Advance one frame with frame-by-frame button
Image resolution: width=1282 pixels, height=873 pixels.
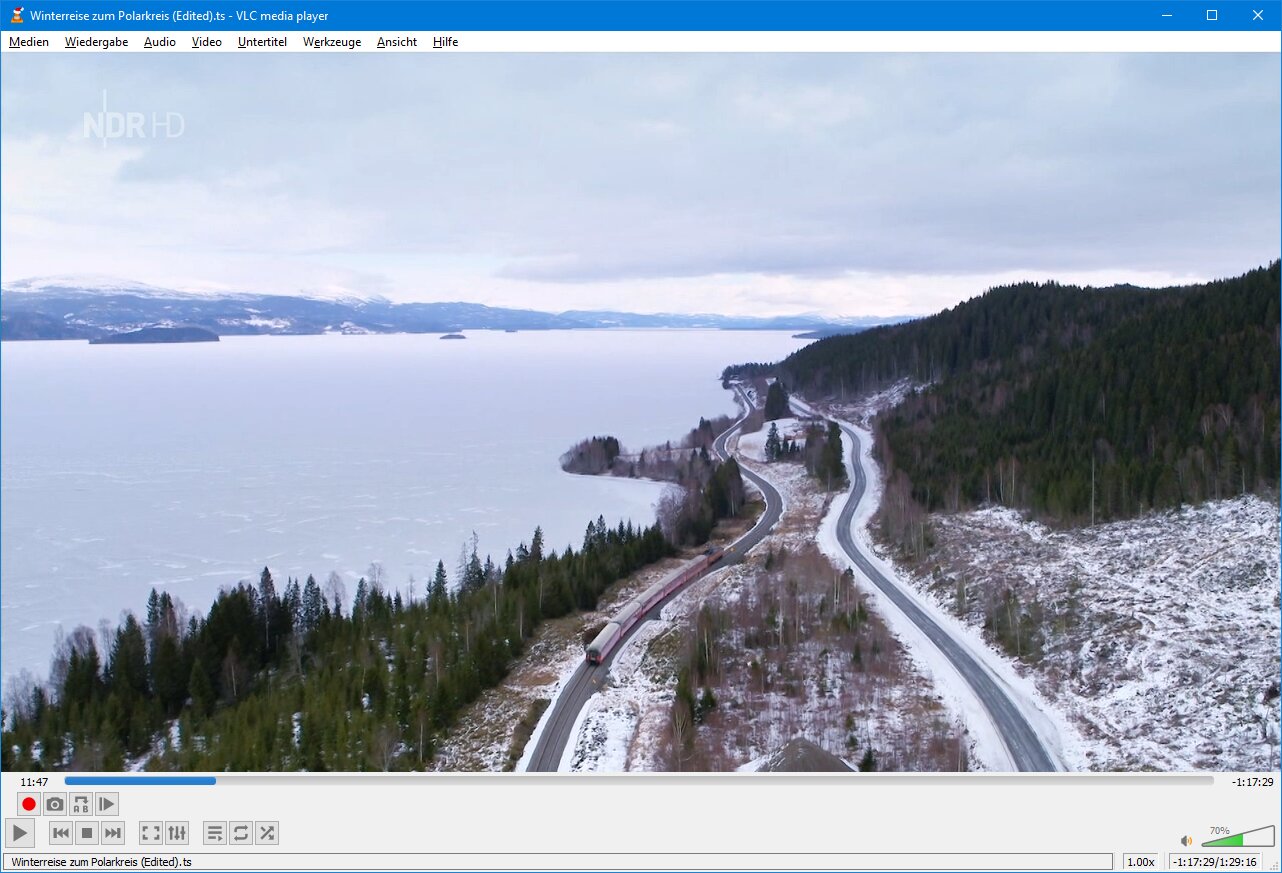pos(107,804)
